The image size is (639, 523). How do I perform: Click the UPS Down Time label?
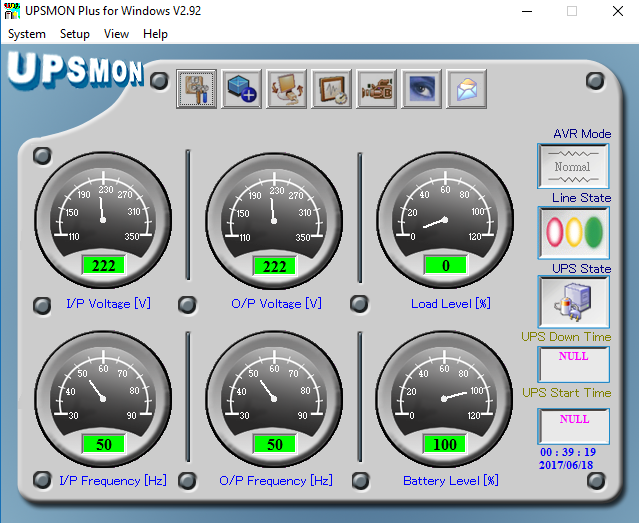[566, 337]
